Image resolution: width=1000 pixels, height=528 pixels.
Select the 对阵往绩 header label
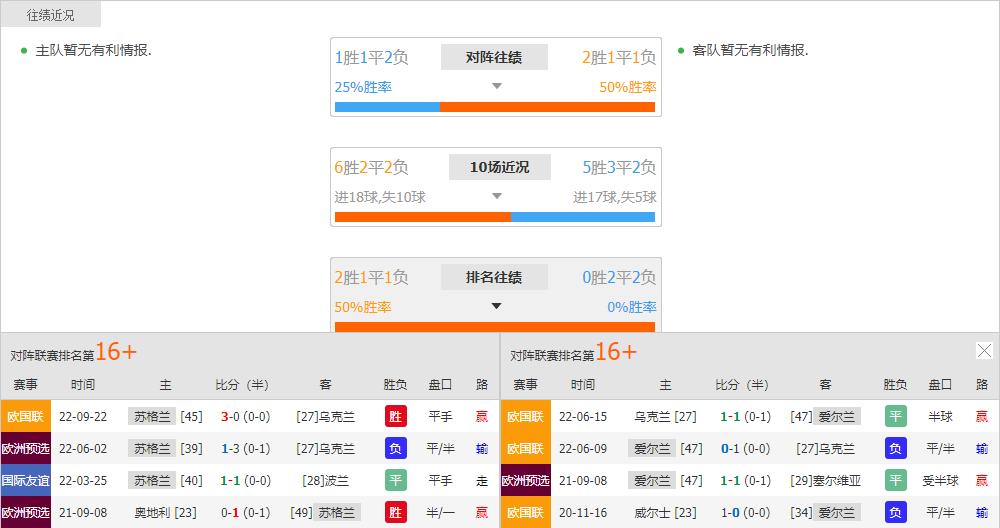point(494,57)
